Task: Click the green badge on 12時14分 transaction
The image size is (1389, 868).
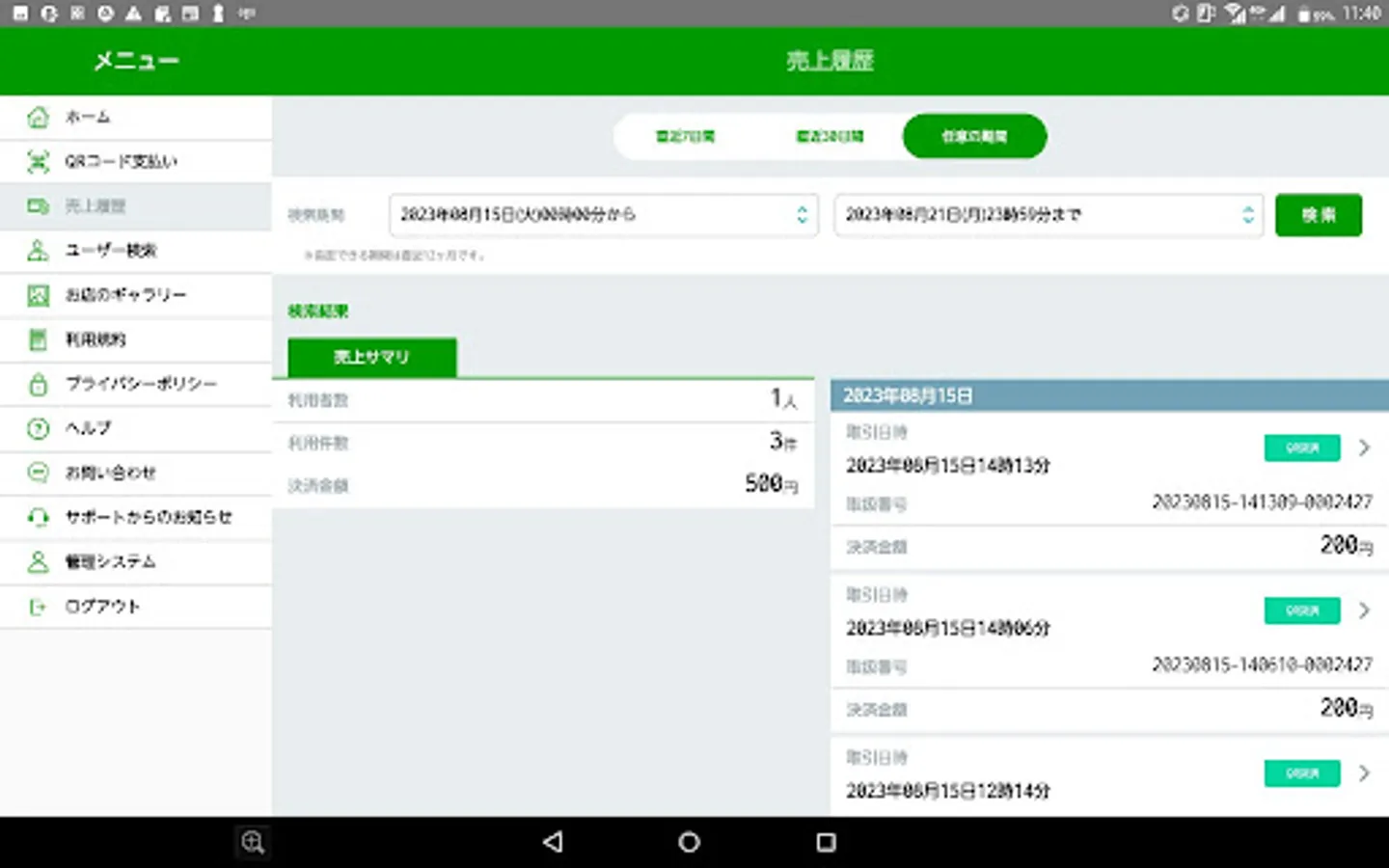Action: [x=1302, y=773]
